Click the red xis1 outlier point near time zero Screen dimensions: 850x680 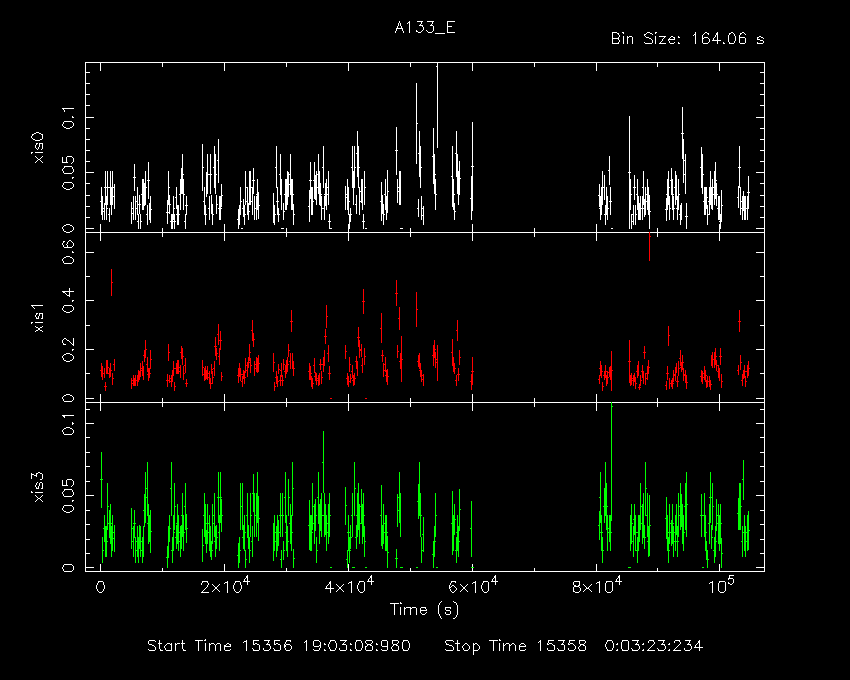pos(112,282)
